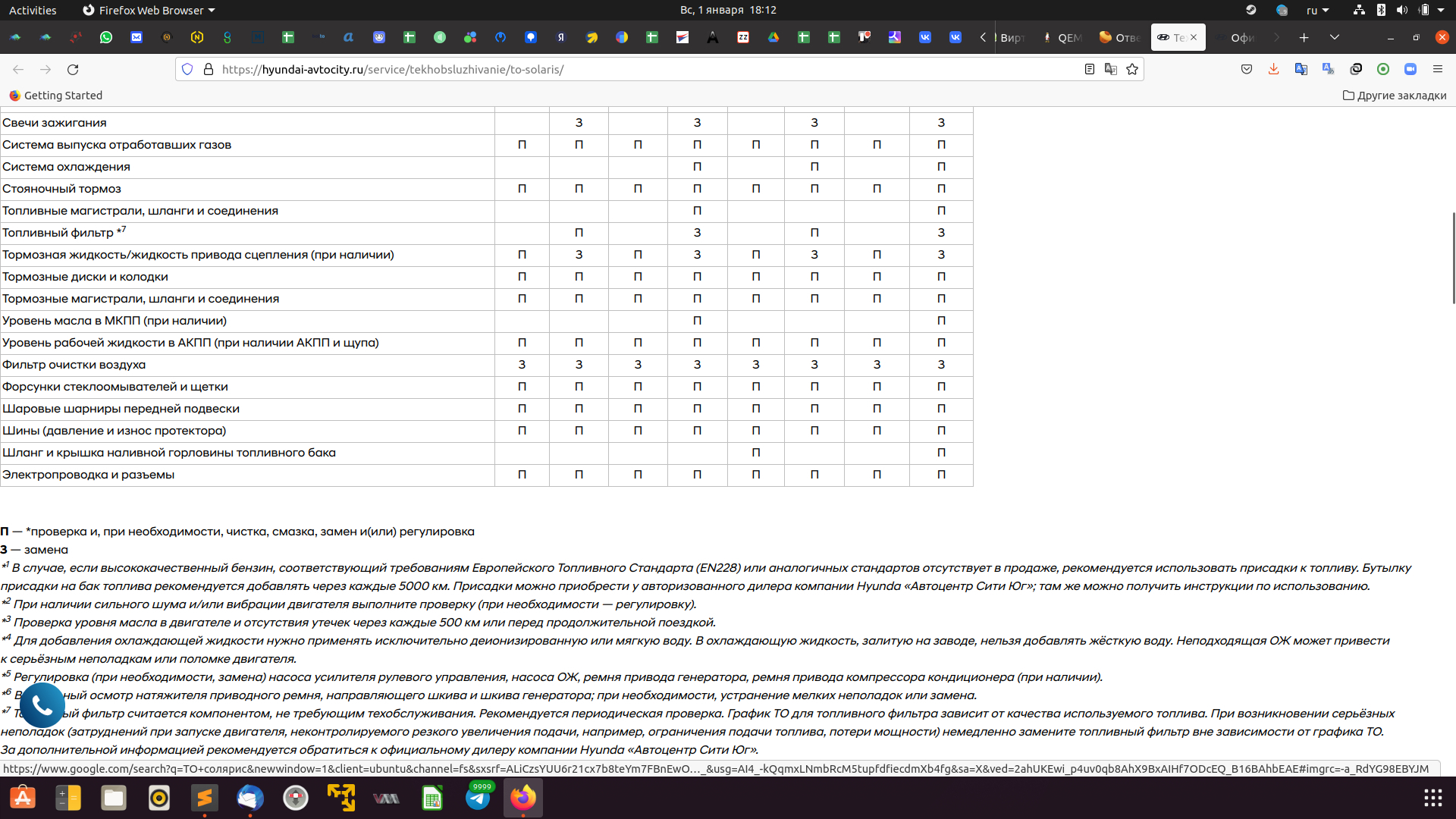
Task: Click the floating phone call button
Action: pos(42,705)
